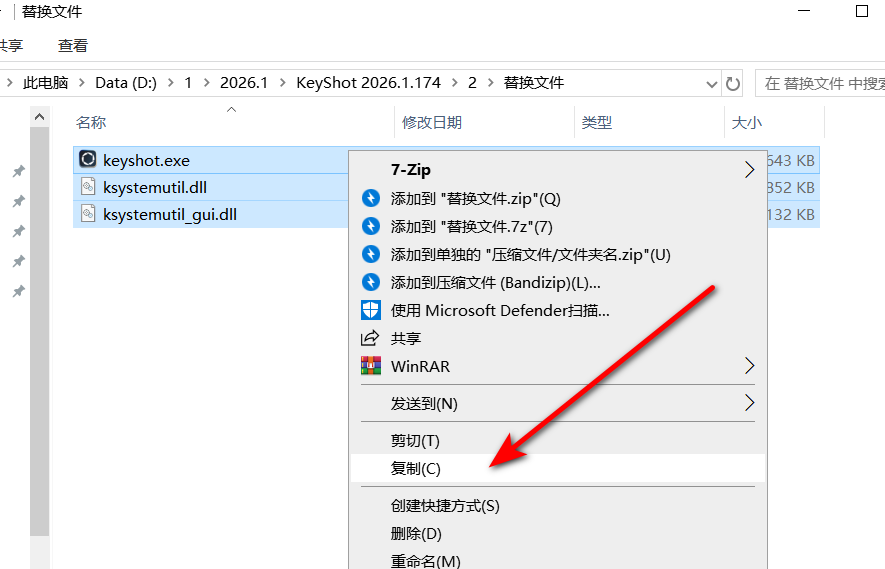This screenshot has width=885, height=569.
Task: Click the ksystemutil_gui.dll file icon
Action: (87, 214)
